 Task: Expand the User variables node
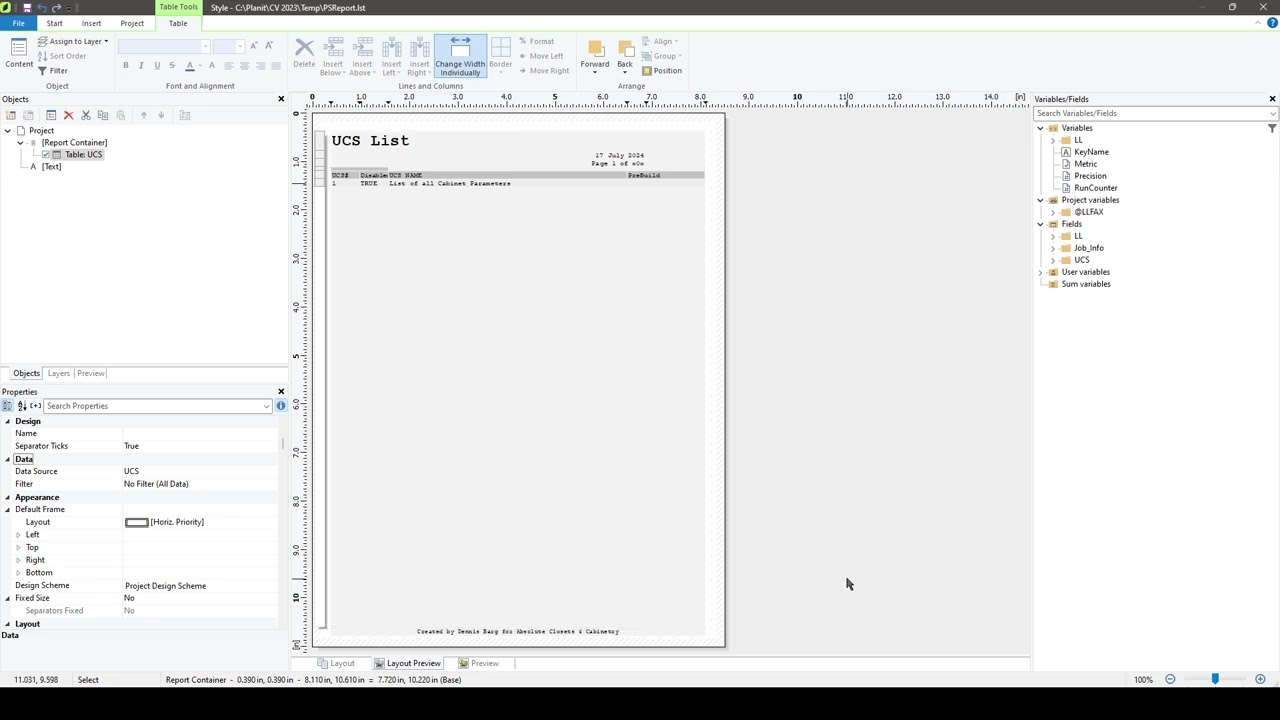pyautogui.click(x=1040, y=272)
